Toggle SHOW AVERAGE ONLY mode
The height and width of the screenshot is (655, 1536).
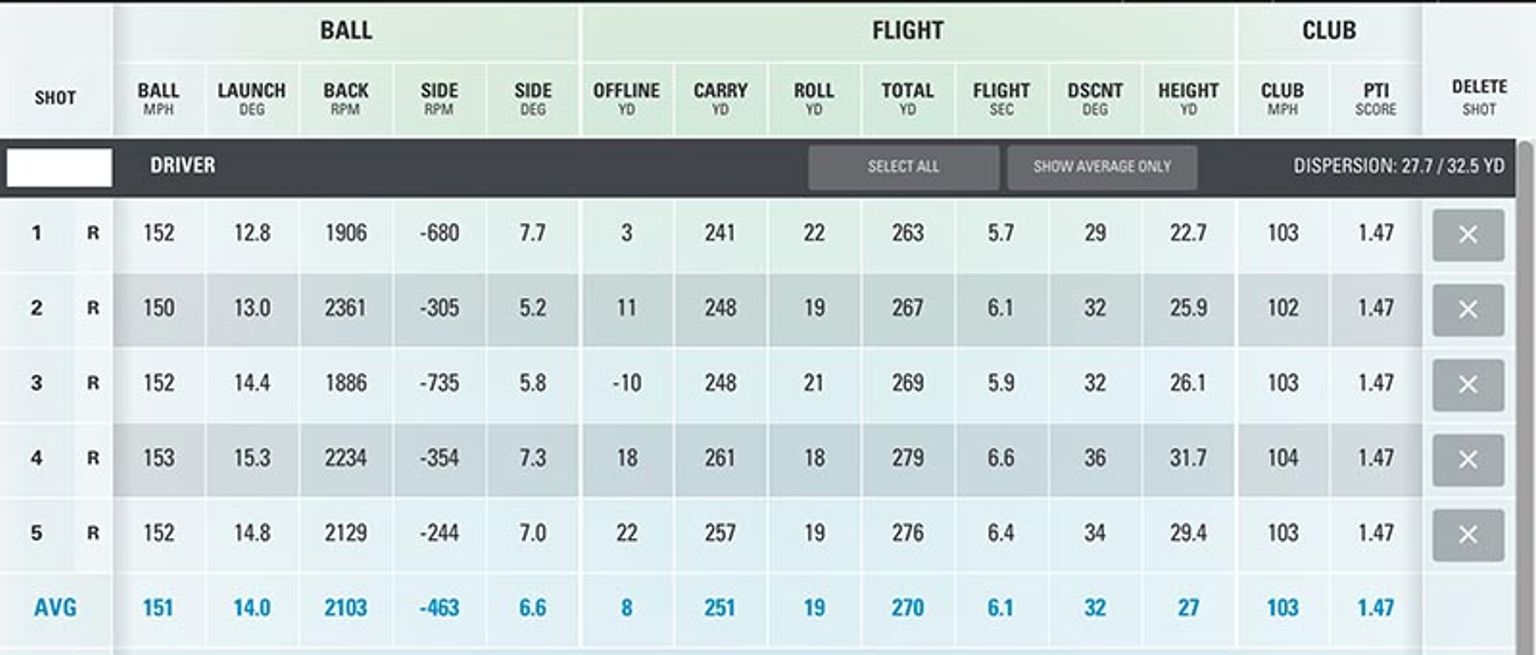click(x=1103, y=167)
